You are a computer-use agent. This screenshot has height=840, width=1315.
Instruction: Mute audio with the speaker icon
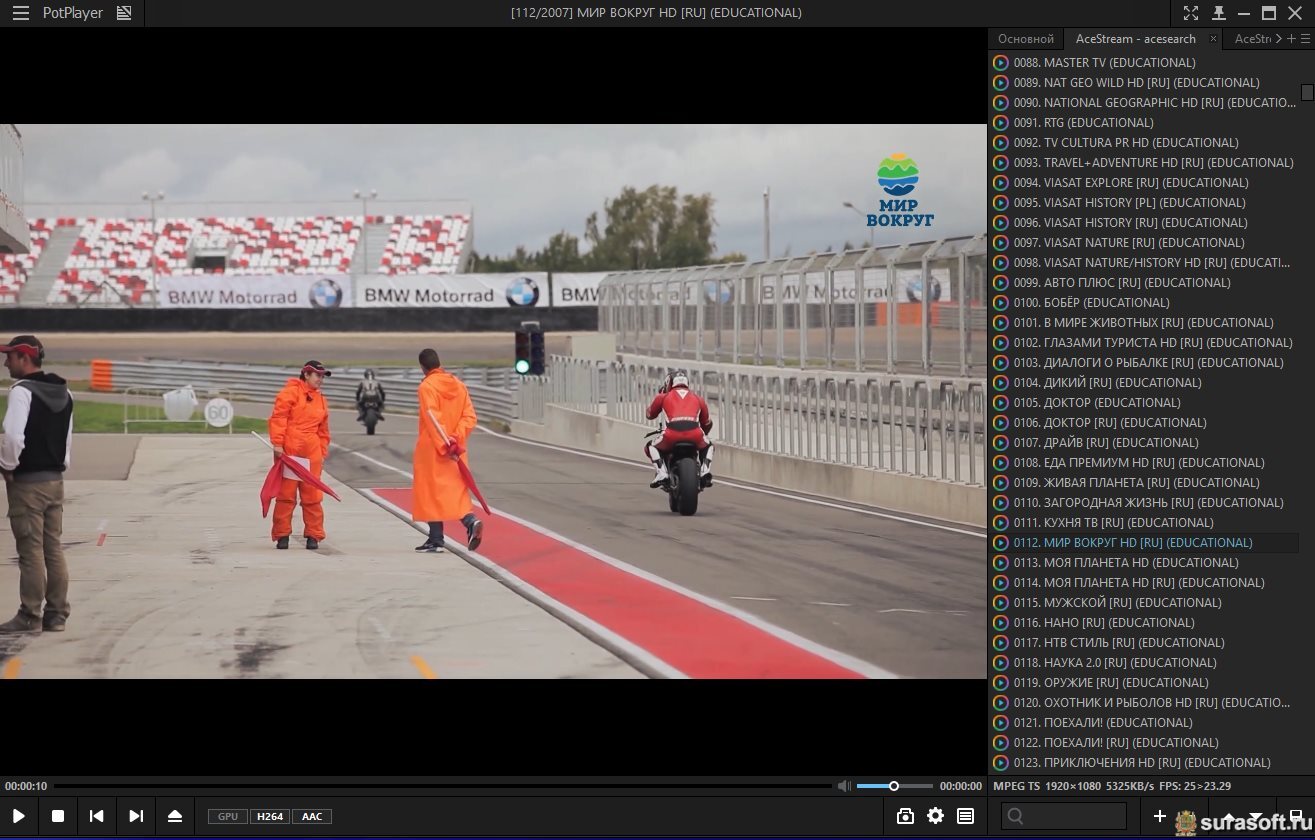(x=845, y=786)
